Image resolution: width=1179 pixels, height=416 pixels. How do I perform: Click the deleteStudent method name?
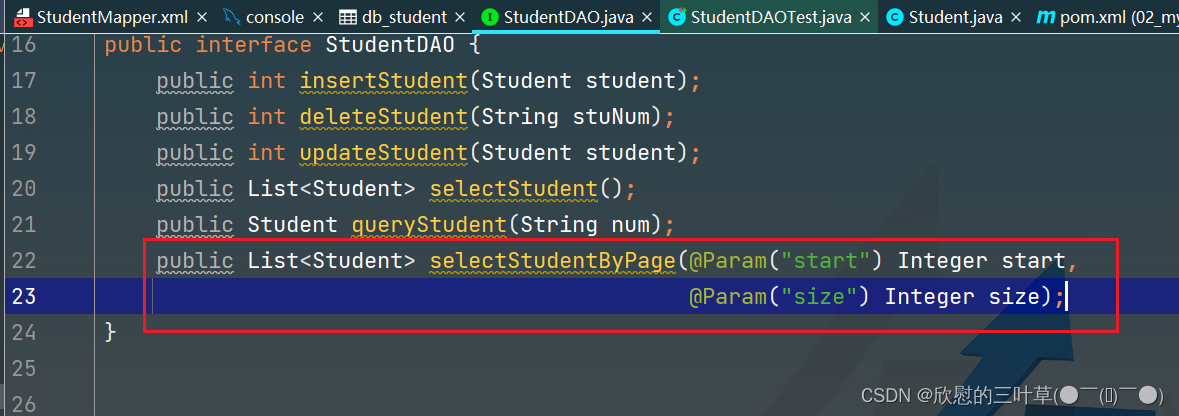(383, 117)
